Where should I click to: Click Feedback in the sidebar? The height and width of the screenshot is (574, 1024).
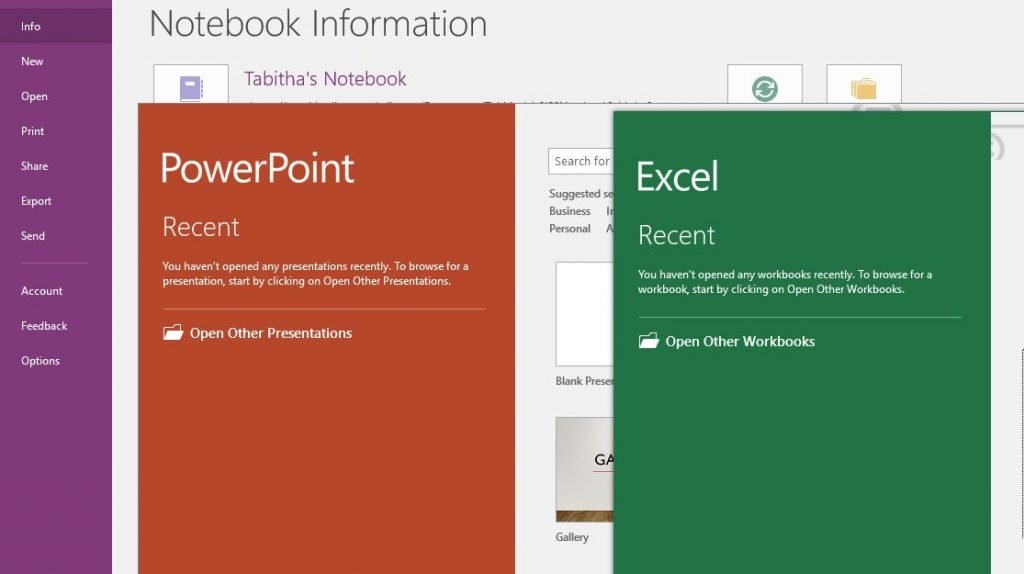coord(44,326)
